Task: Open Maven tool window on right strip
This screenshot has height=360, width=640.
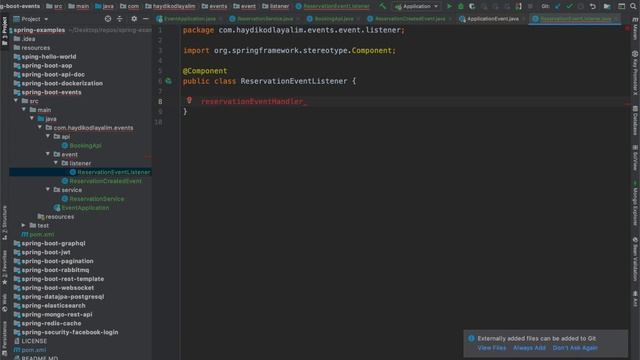Action: [635, 29]
